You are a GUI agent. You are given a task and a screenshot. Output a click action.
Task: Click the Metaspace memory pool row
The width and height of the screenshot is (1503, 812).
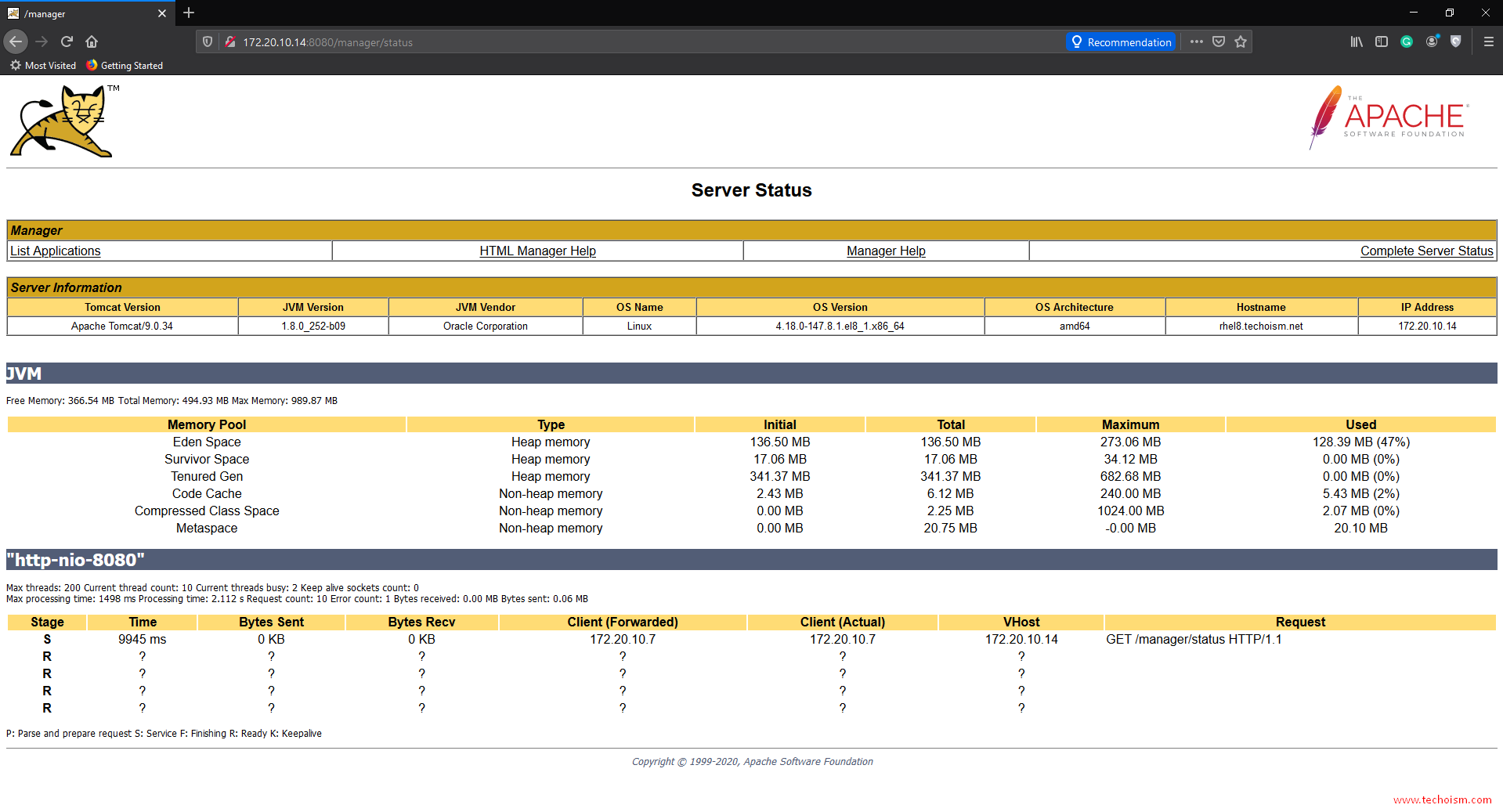[x=752, y=528]
